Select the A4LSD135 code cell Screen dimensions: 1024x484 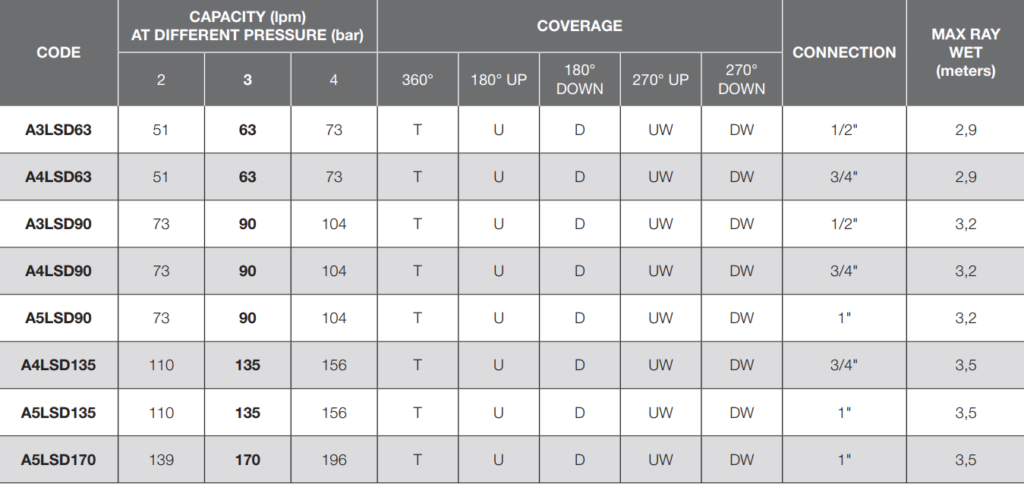59,365
